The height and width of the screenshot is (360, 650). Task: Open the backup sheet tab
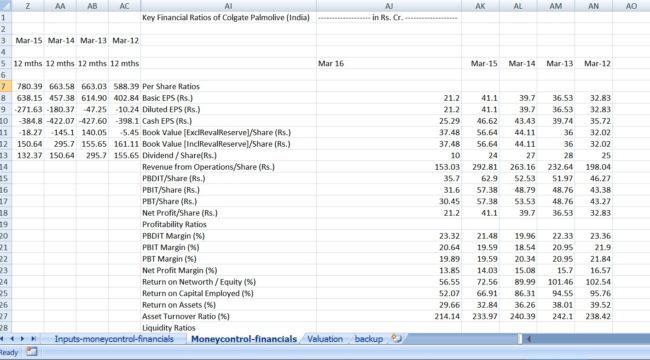(x=369, y=339)
